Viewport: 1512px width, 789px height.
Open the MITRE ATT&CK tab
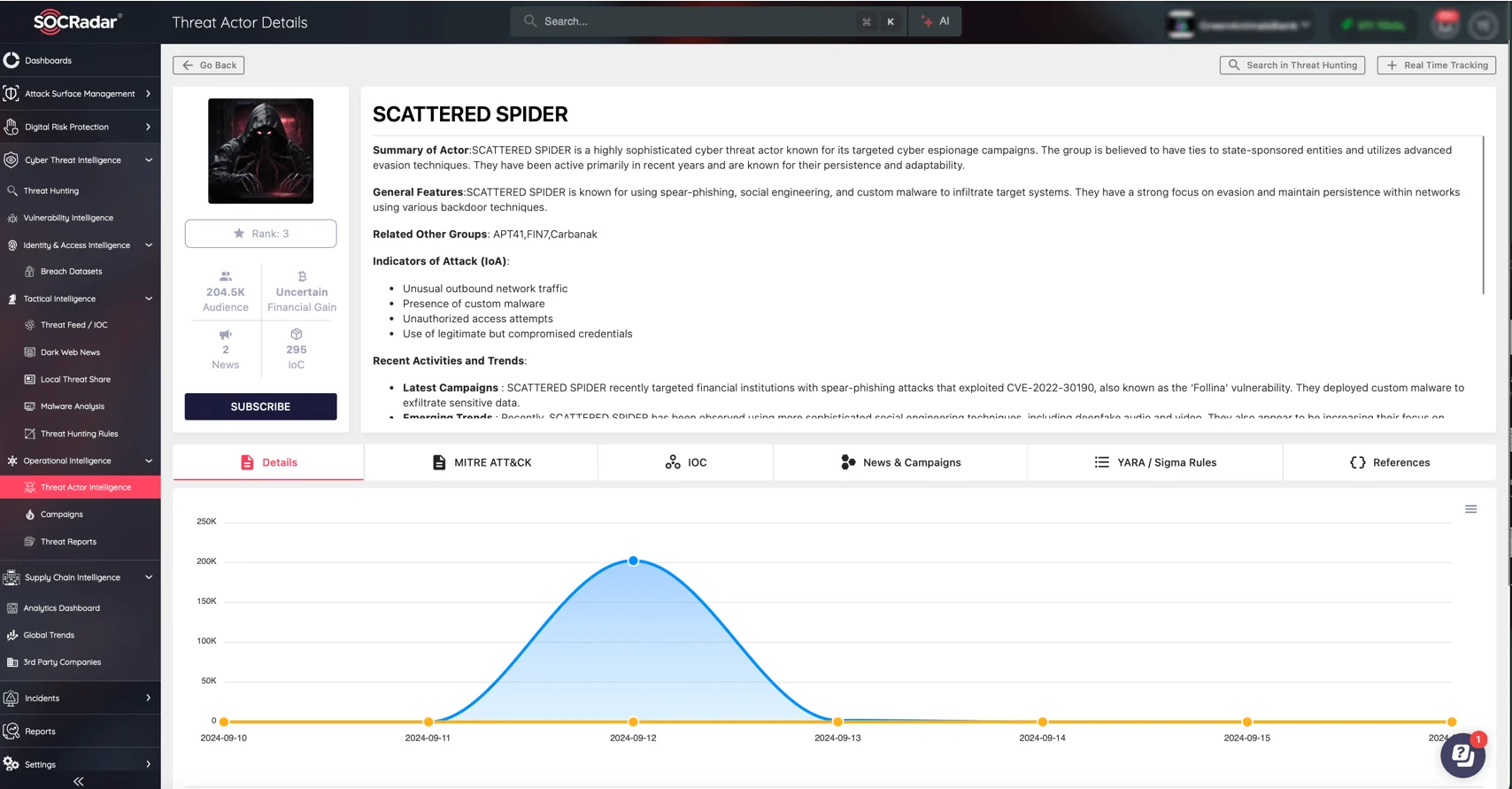tap(481, 462)
